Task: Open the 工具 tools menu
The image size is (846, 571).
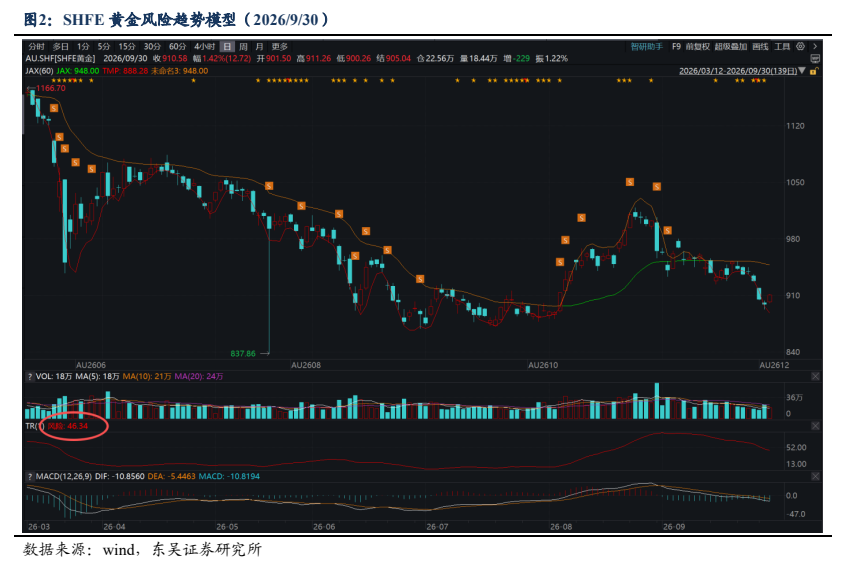Action: 782,46
